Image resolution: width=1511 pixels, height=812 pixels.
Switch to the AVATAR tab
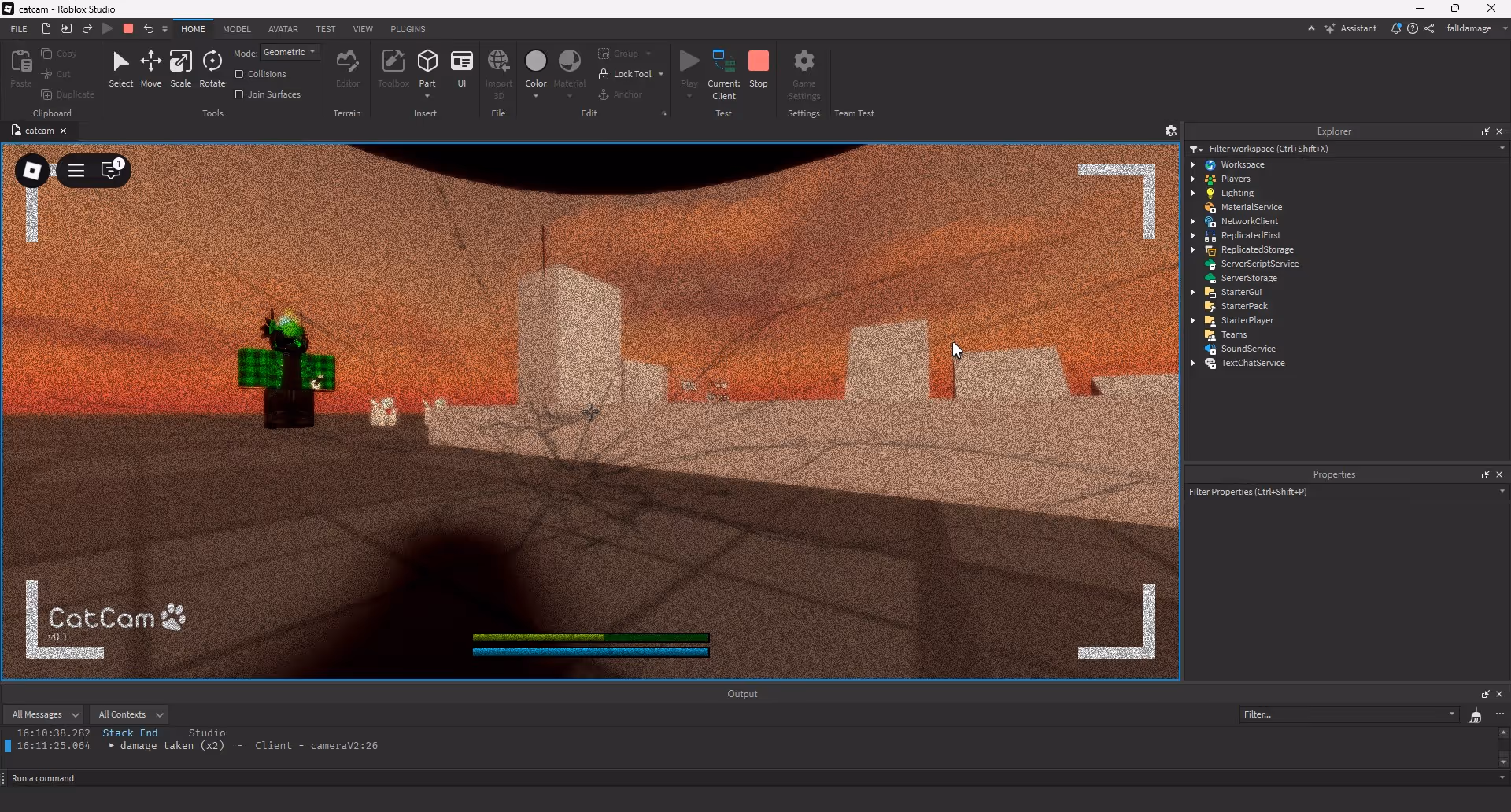(x=283, y=29)
